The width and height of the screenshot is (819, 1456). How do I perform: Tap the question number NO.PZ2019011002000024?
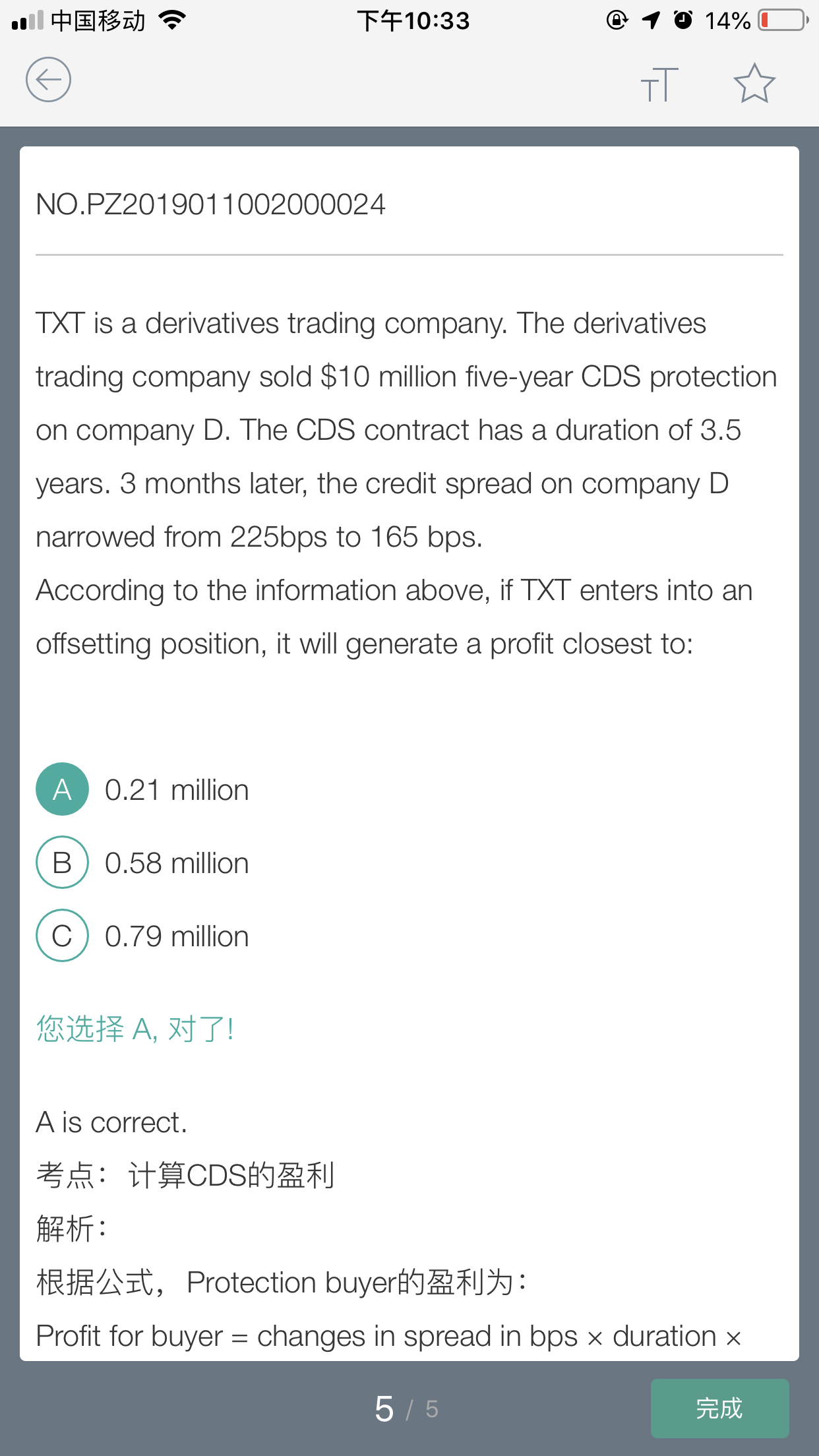point(210,204)
